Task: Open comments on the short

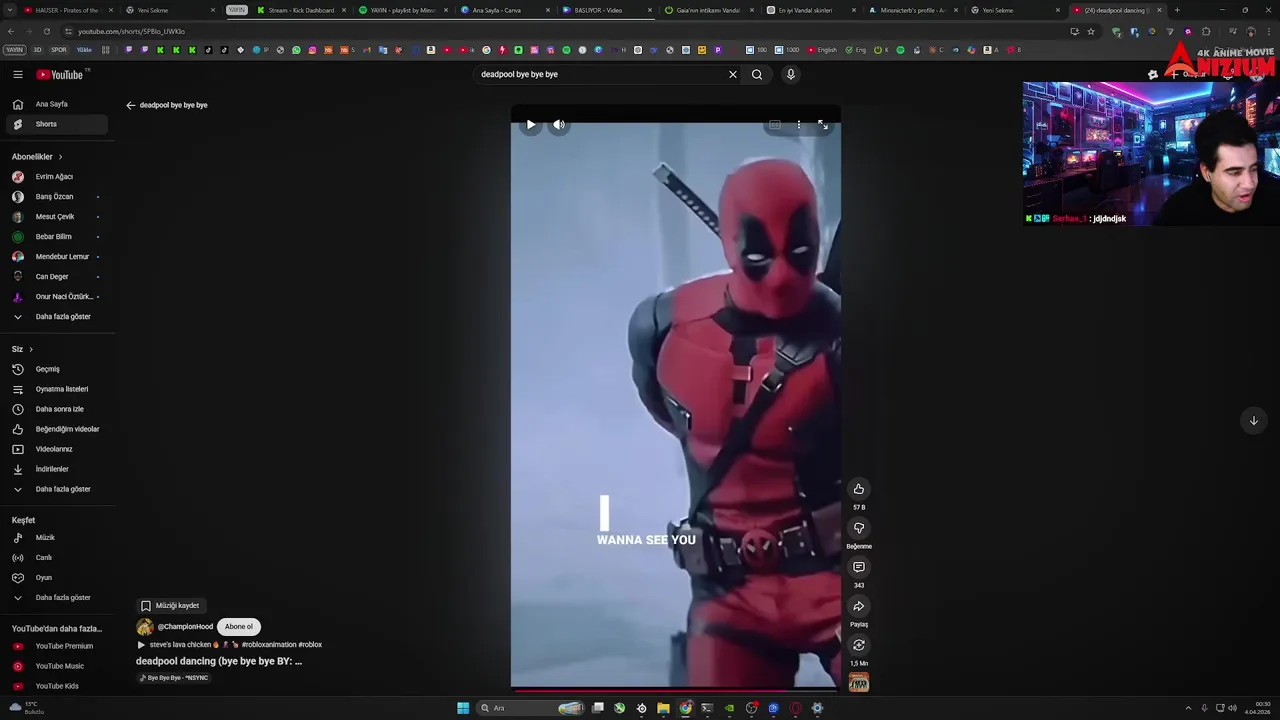Action: [859, 567]
